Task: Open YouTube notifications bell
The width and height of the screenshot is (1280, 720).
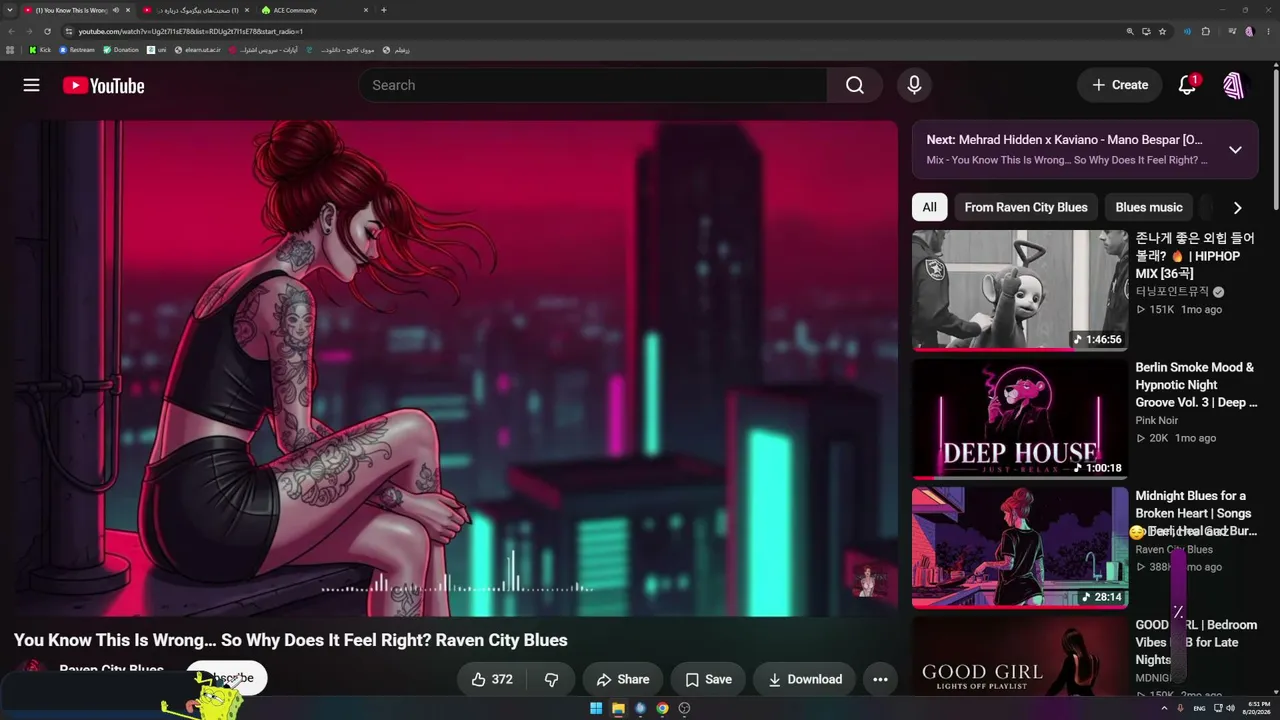Action: [x=1187, y=85]
